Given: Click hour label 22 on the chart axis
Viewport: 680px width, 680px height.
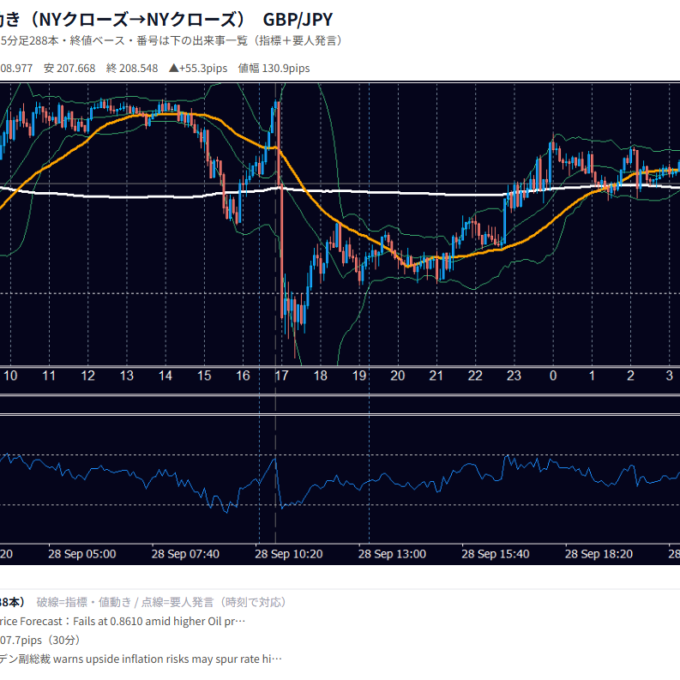Looking at the screenshot, I should click(475, 376).
